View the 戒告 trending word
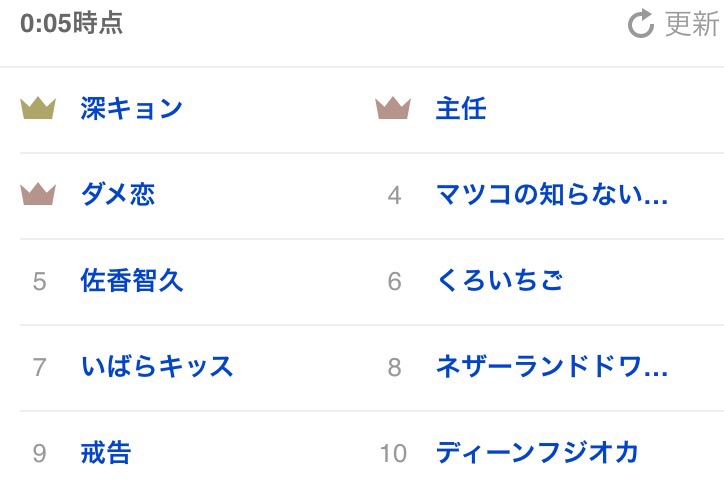 (x=105, y=453)
